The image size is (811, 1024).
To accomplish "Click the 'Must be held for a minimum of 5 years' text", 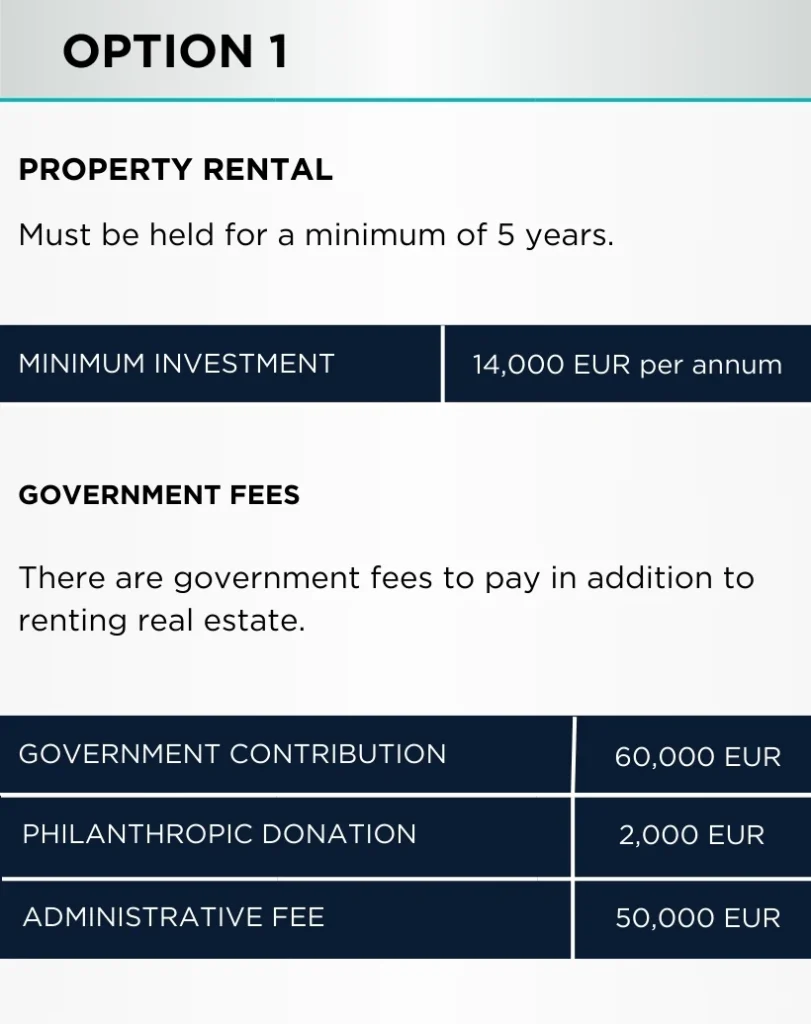I will (x=316, y=235).
